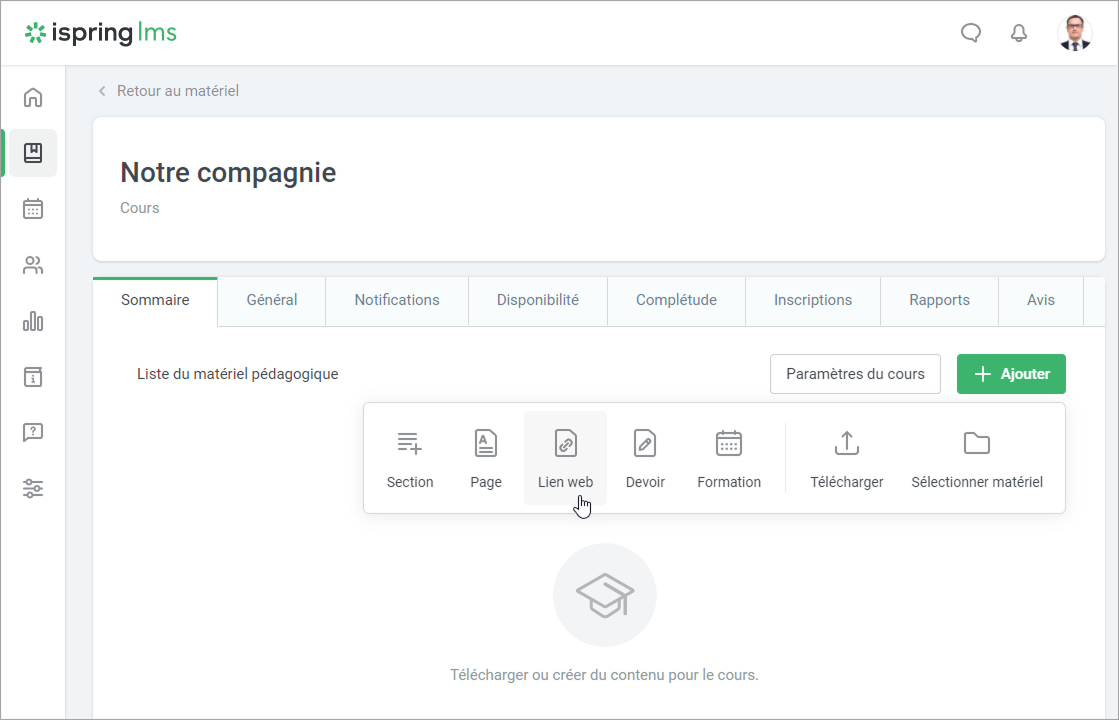Image resolution: width=1119 pixels, height=720 pixels.
Task: Open the notifications bell icon
Action: [x=1019, y=33]
